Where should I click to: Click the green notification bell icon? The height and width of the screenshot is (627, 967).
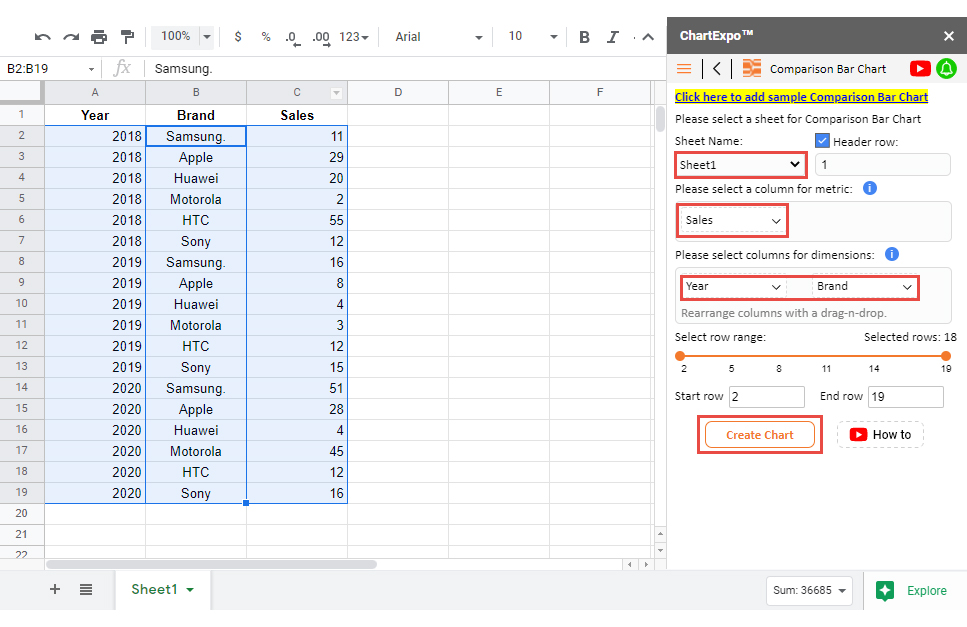(x=947, y=68)
